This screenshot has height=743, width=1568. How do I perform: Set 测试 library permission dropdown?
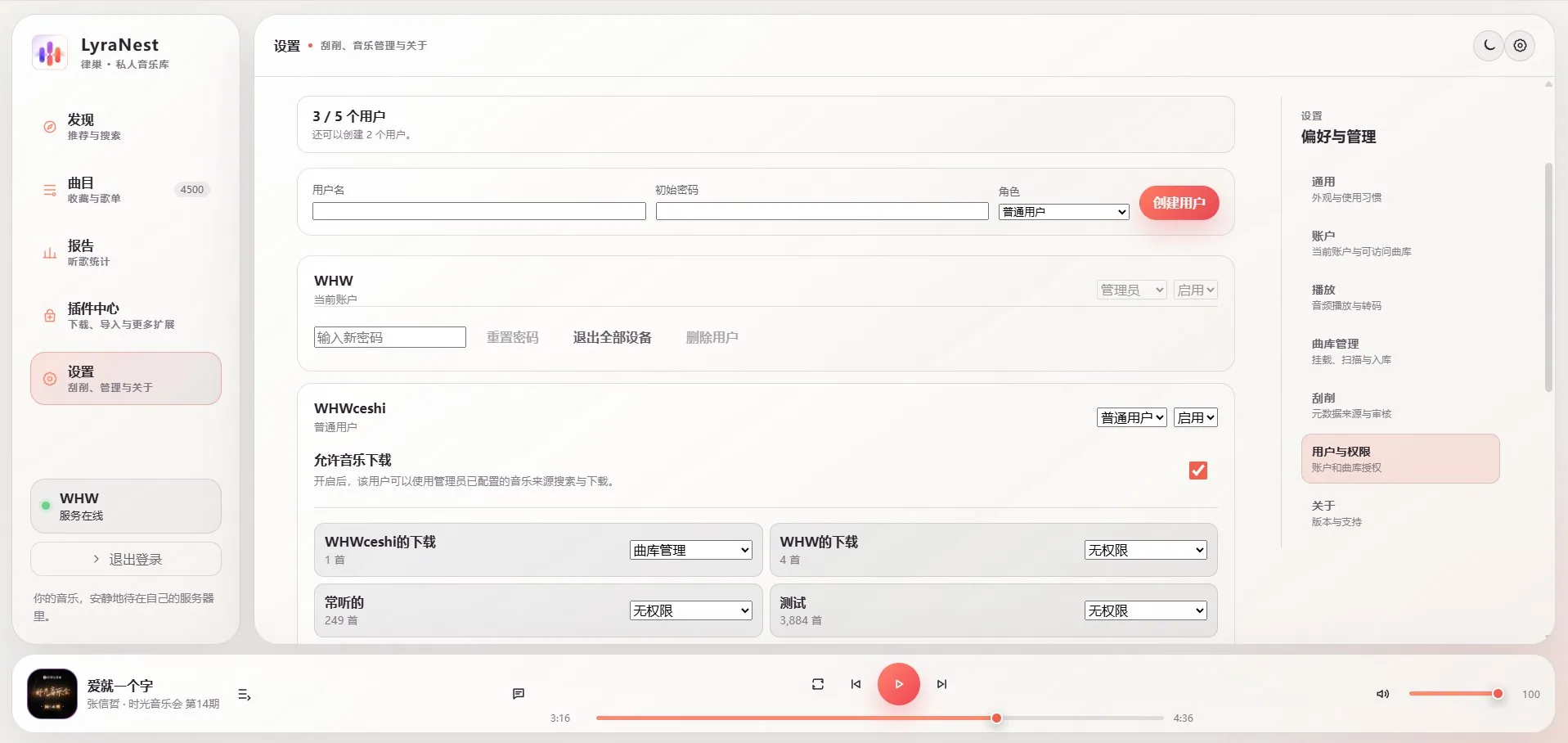click(x=1146, y=610)
